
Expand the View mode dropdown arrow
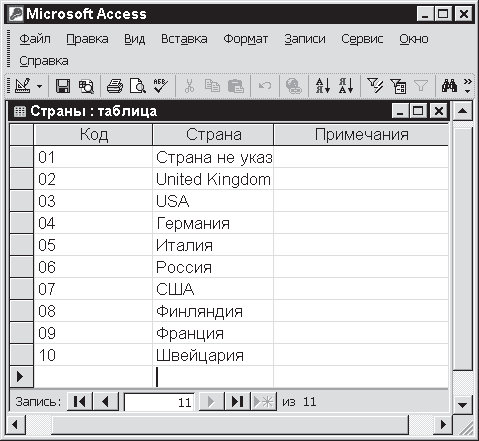[39, 87]
